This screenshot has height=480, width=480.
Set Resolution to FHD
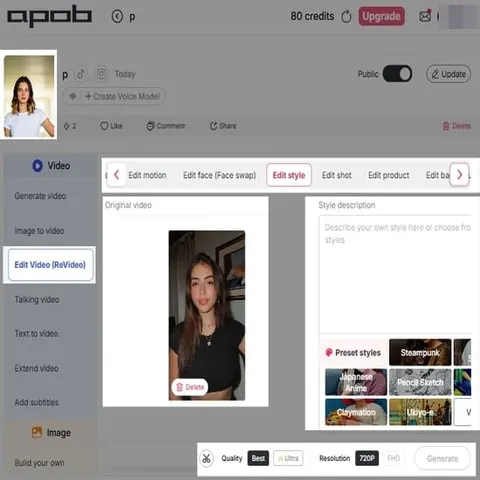393,458
